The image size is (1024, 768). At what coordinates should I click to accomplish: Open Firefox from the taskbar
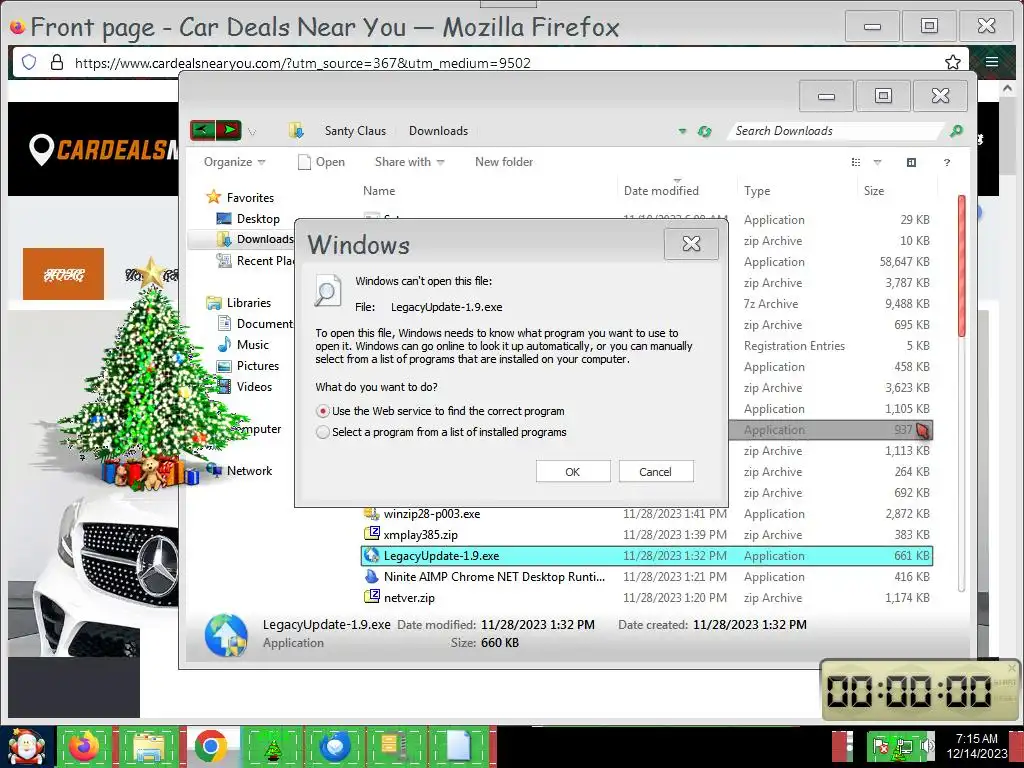coord(84,746)
